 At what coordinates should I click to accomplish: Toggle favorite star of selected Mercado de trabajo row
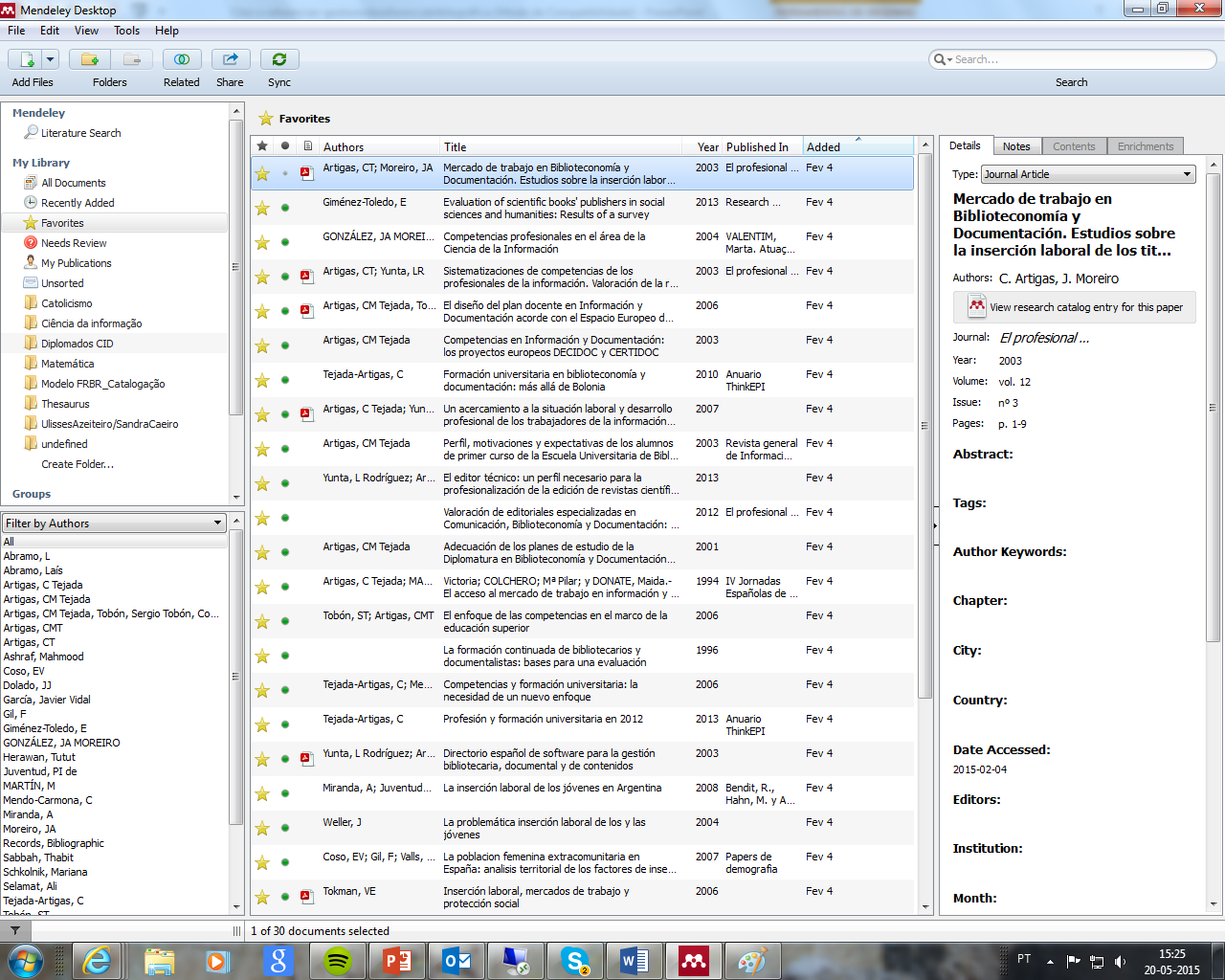click(x=262, y=173)
